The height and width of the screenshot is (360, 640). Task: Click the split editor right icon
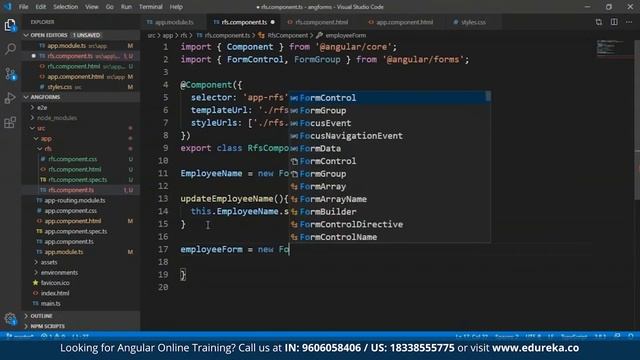tap(614, 22)
